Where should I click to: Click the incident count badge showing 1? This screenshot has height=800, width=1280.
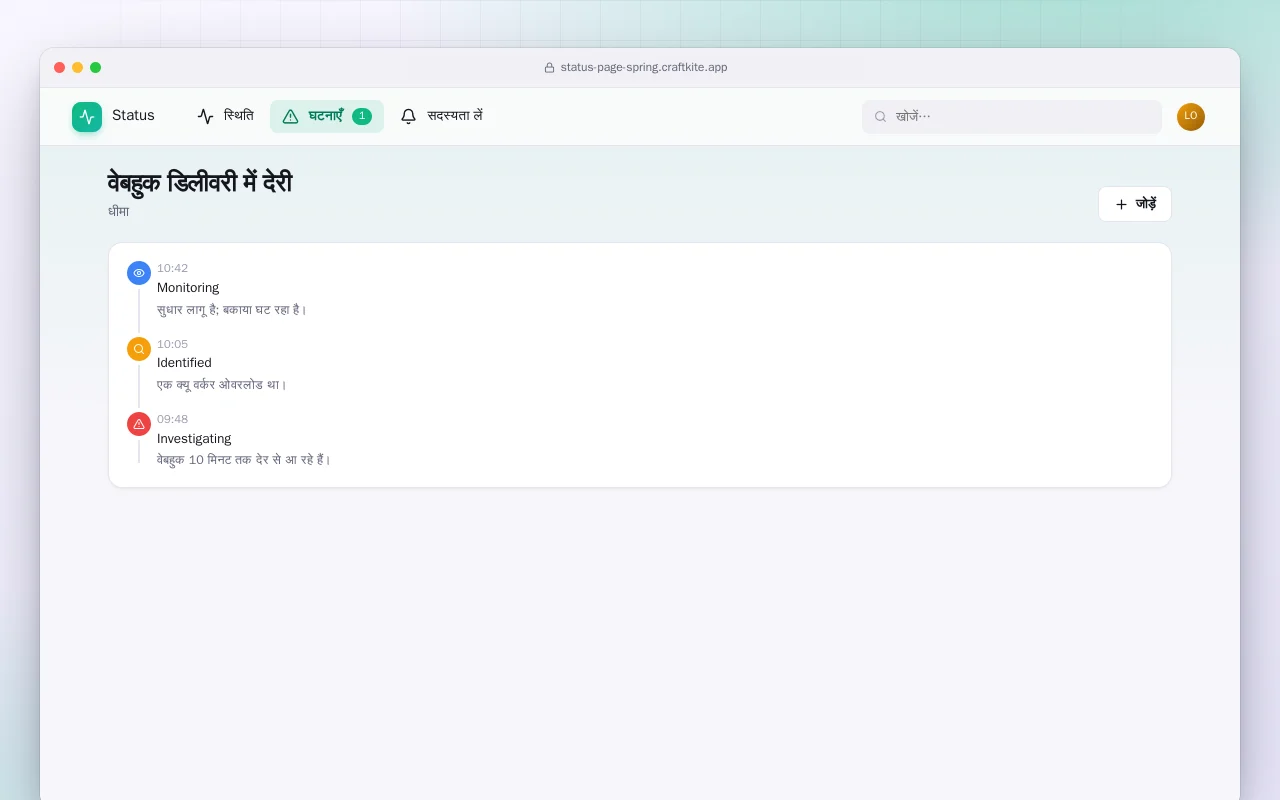click(362, 116)
